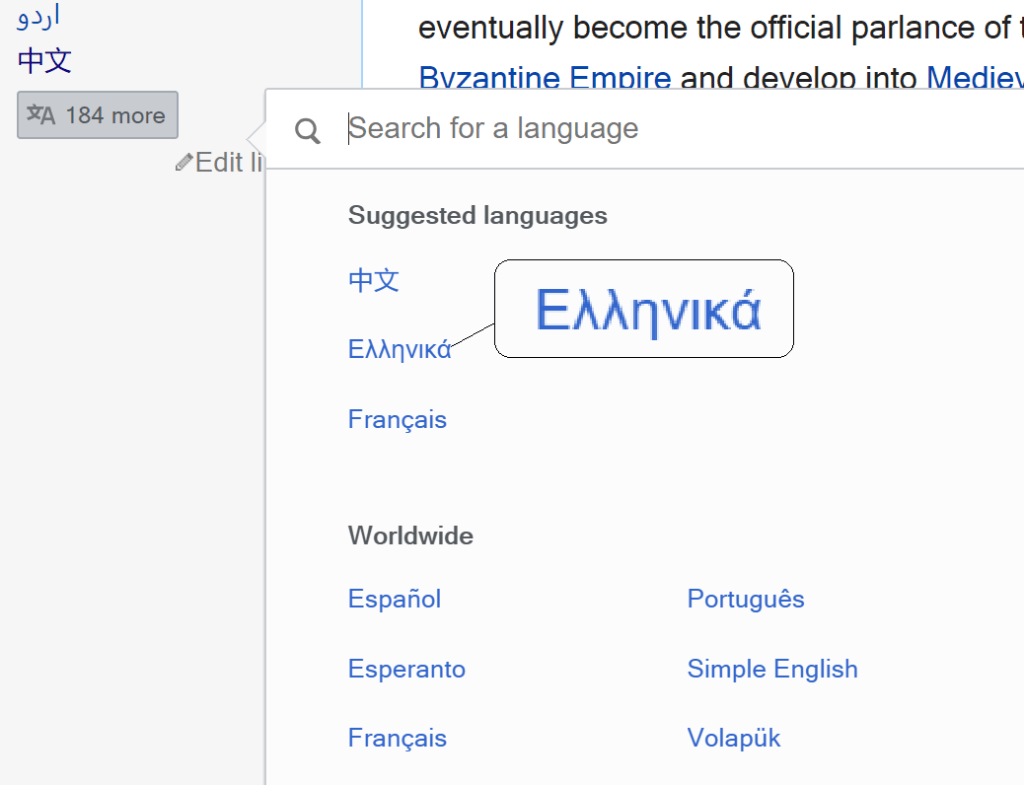Select Esperanto from the Worldwide list

click(406, 669)
